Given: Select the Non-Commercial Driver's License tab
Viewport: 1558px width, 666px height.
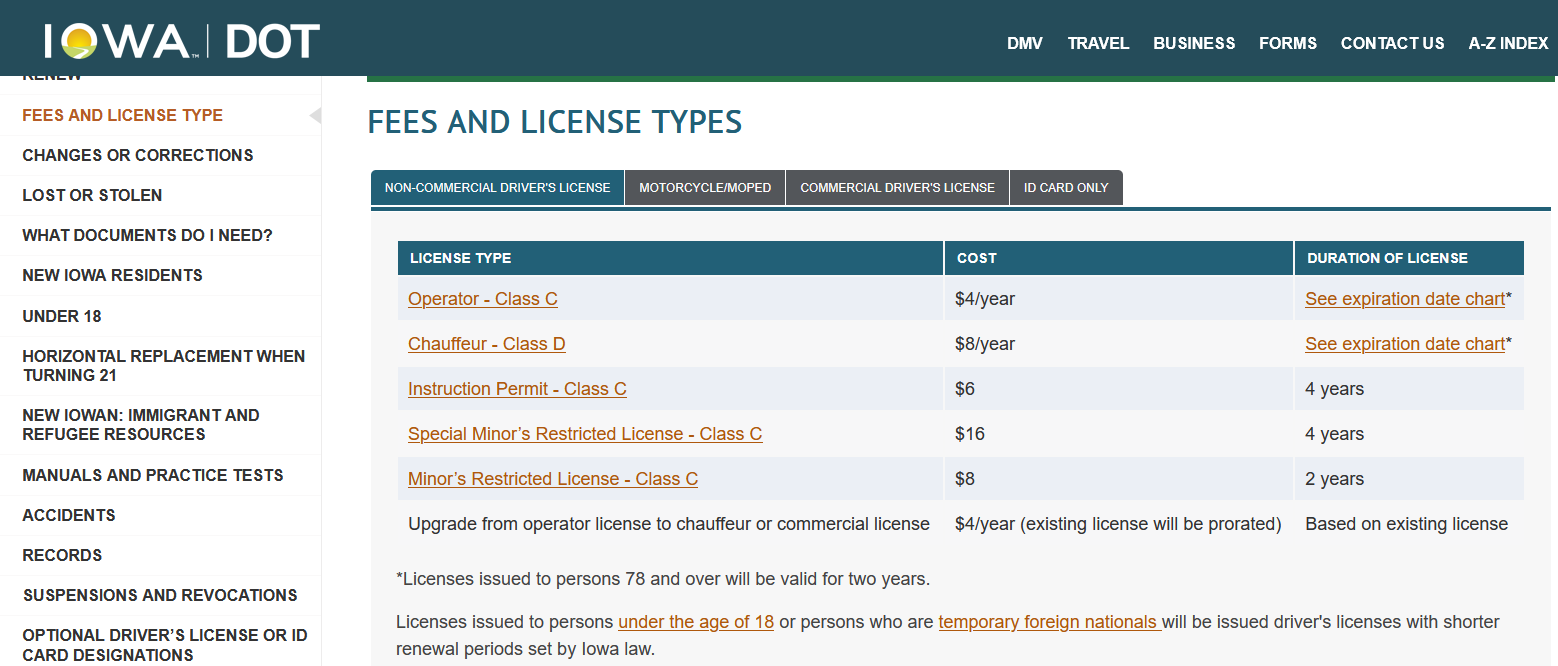Looking at the screenshot, I should pyautogui.click(x=497, y=188).
